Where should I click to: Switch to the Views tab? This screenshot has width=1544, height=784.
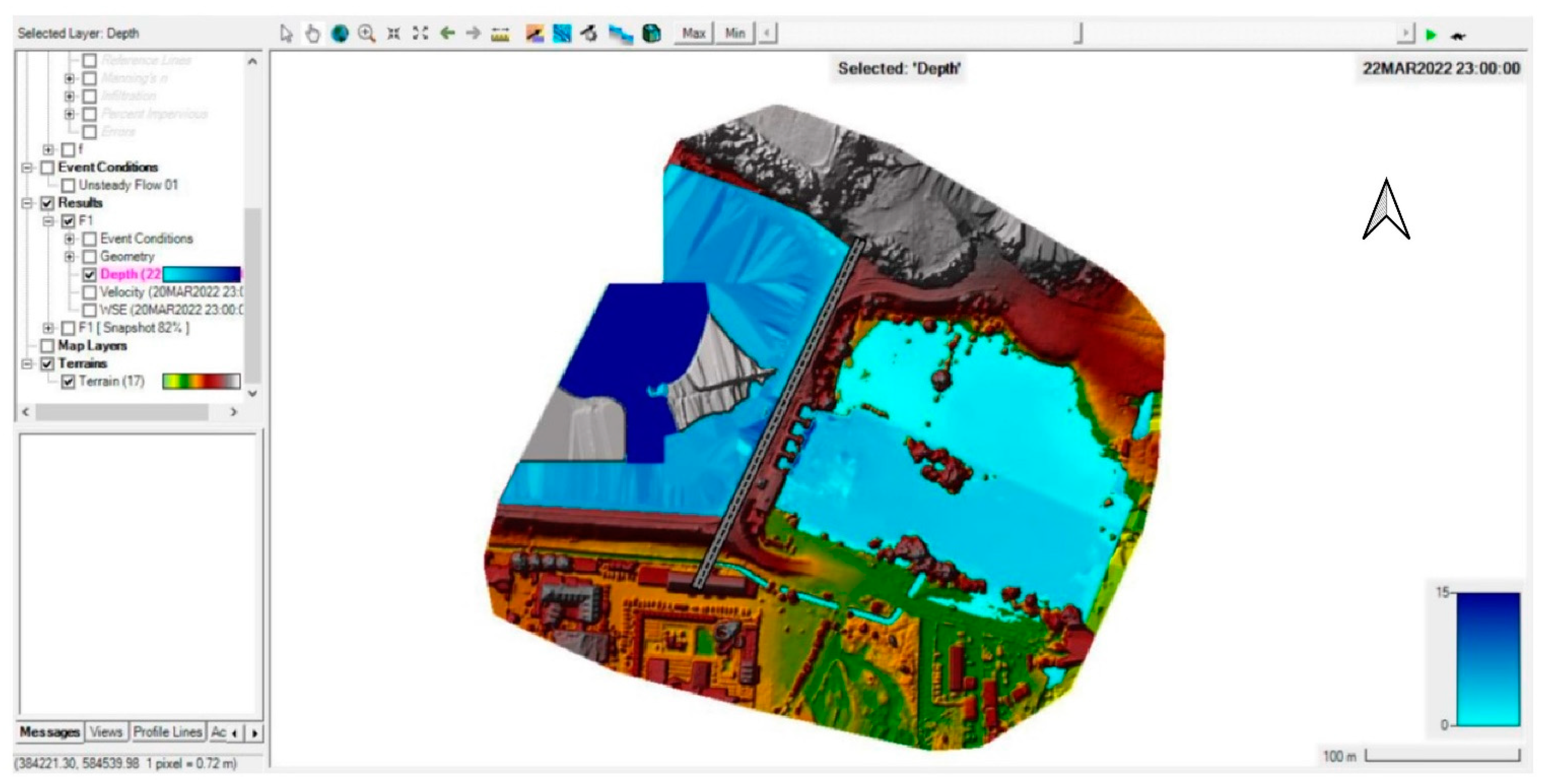[105, 732]
